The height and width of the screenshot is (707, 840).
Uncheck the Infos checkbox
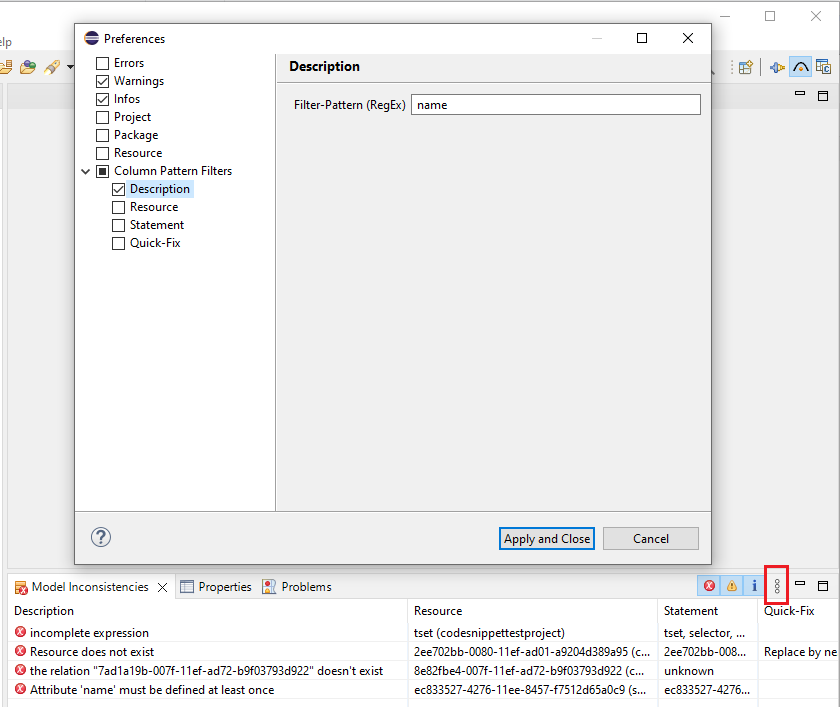102,99
